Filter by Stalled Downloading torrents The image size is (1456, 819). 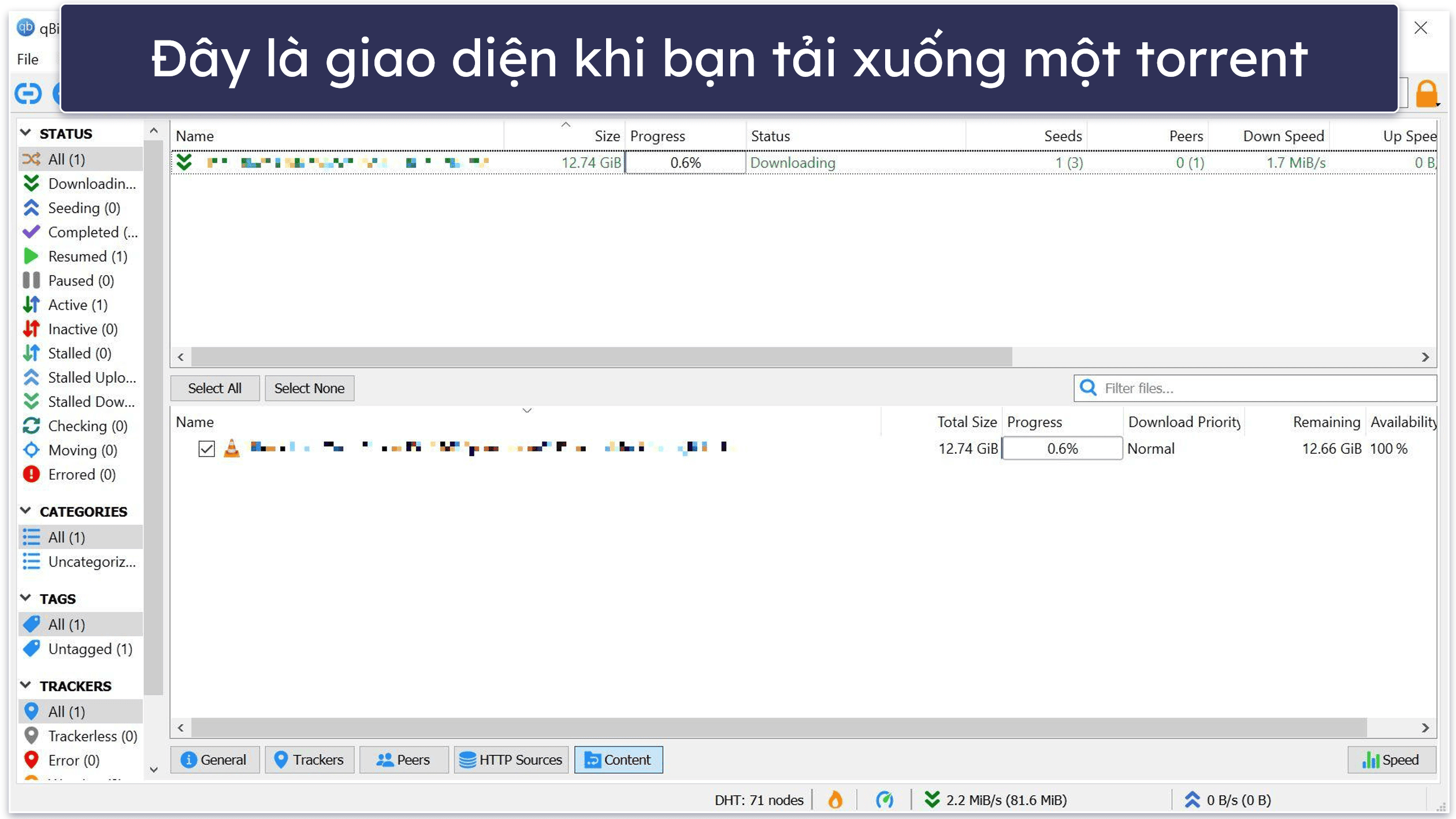coord(80,402)
